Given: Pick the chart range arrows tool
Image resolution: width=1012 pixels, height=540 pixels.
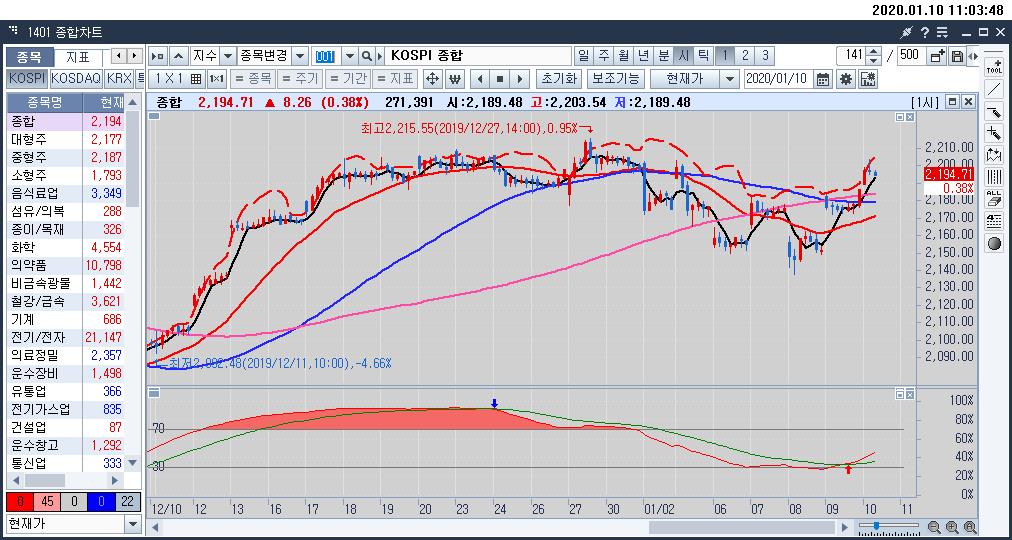Looking at the screenshot, I should [x=994, y=155].
